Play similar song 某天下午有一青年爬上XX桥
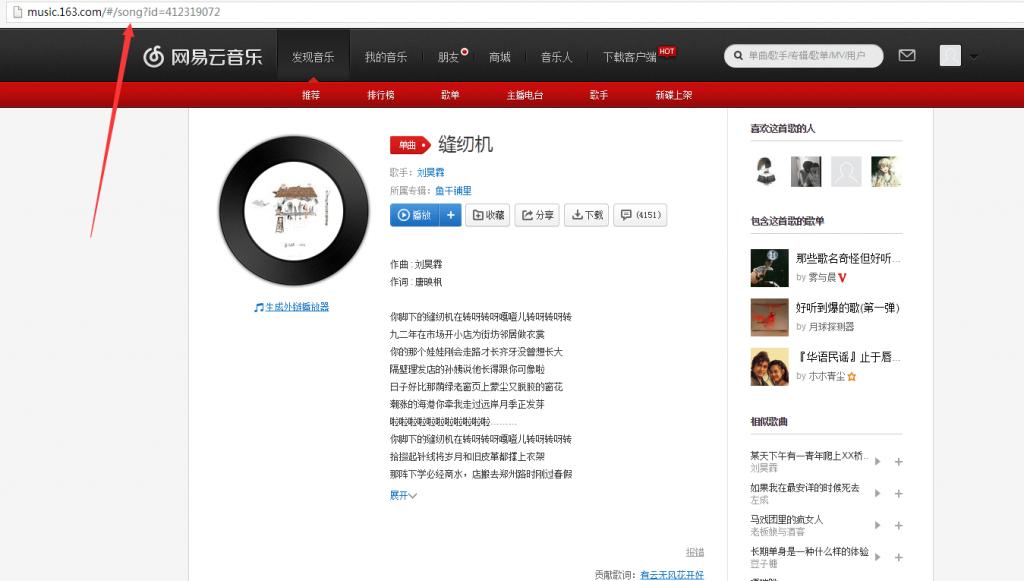1024x581 pixels. pyautogui.click(x=878, y=462)
